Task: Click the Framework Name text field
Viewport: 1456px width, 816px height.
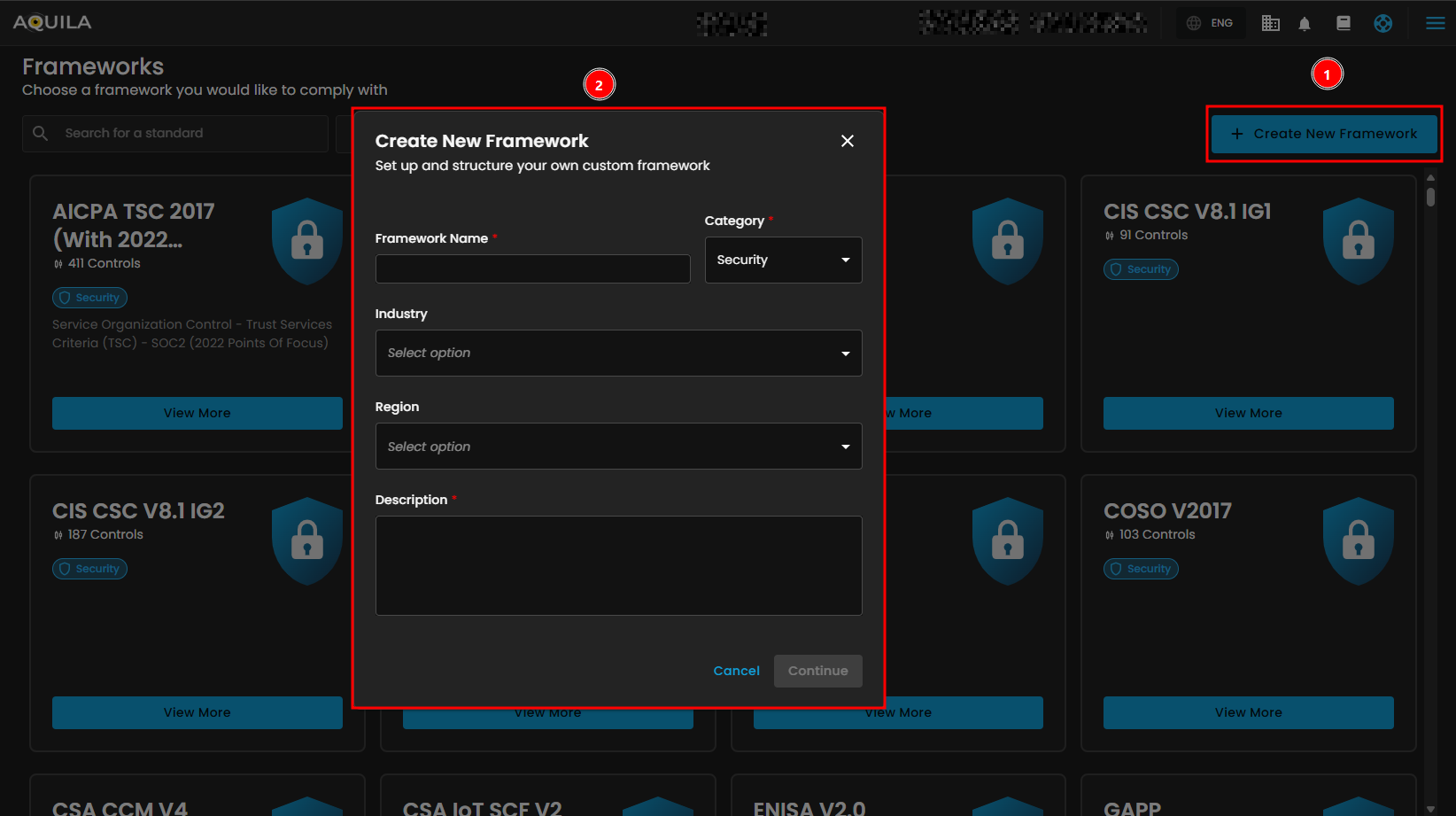Action: 532,269
